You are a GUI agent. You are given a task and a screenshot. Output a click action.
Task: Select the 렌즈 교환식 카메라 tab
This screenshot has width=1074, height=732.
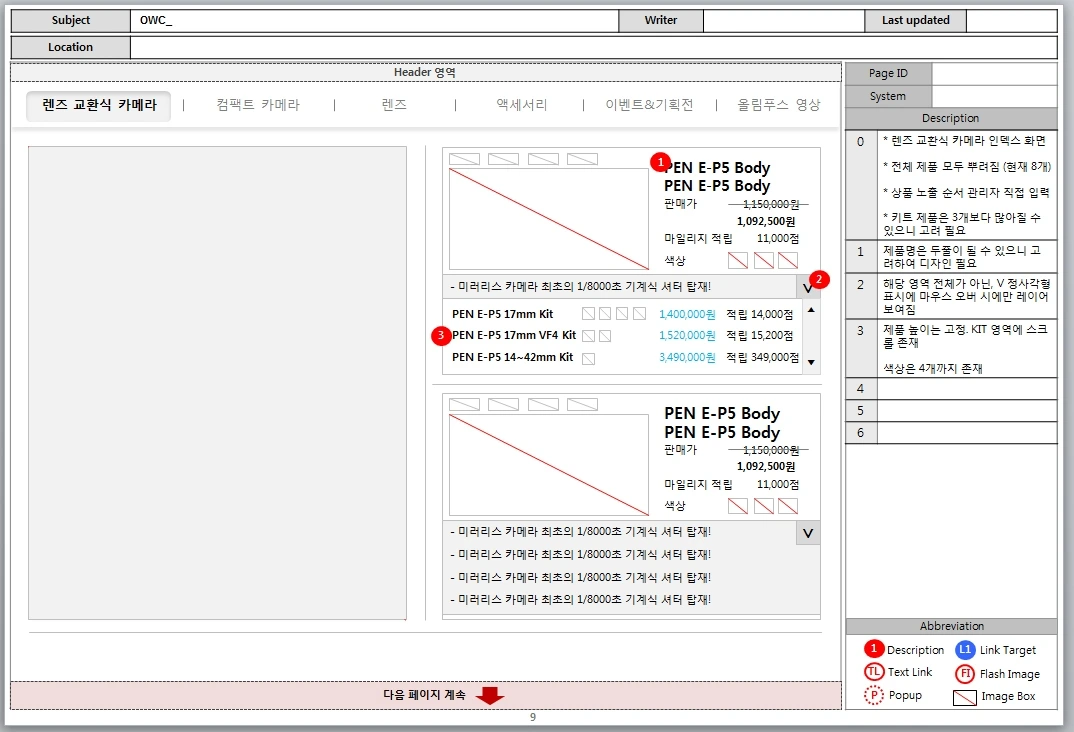click(99, 105)
